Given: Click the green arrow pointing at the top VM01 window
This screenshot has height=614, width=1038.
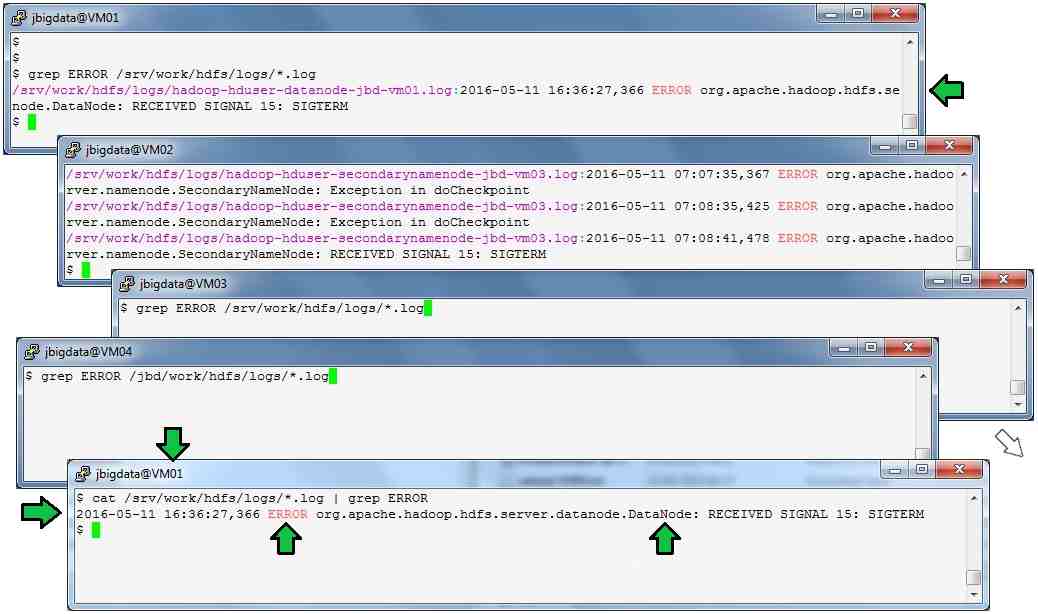Looking at the screenshot, I should pos(946,91).
